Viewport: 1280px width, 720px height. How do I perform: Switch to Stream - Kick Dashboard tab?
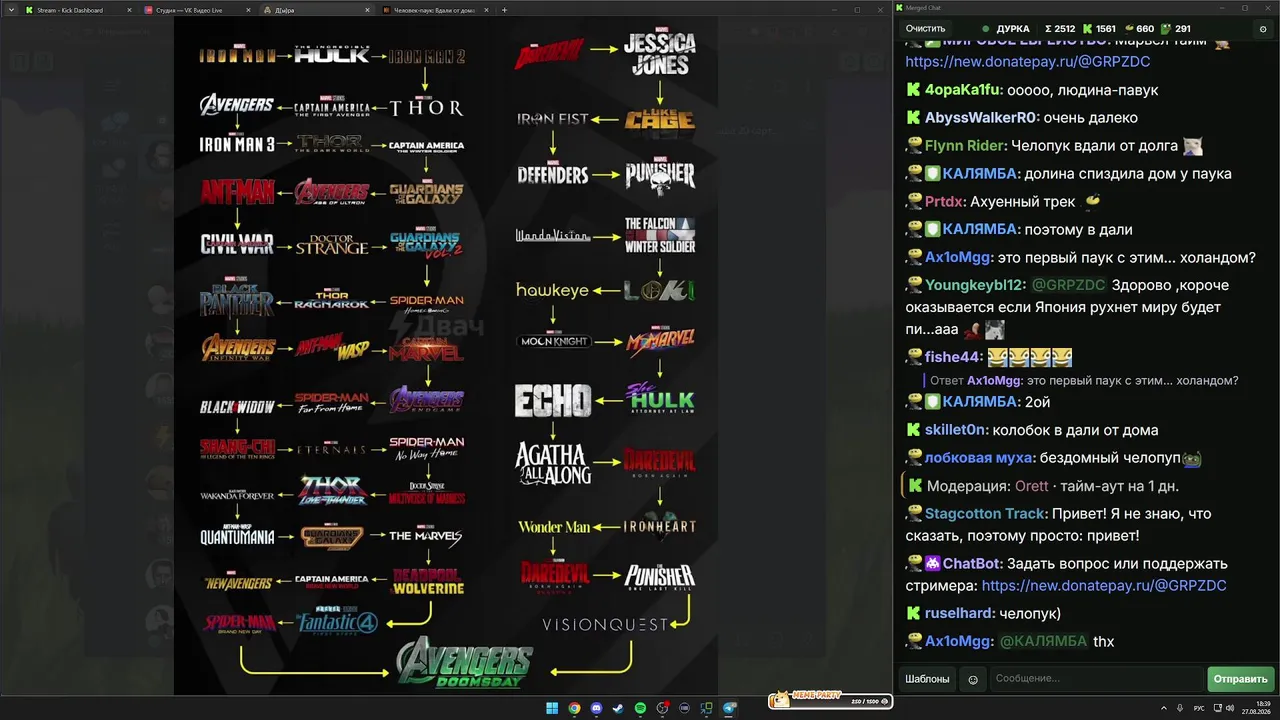tap(78, 10)
